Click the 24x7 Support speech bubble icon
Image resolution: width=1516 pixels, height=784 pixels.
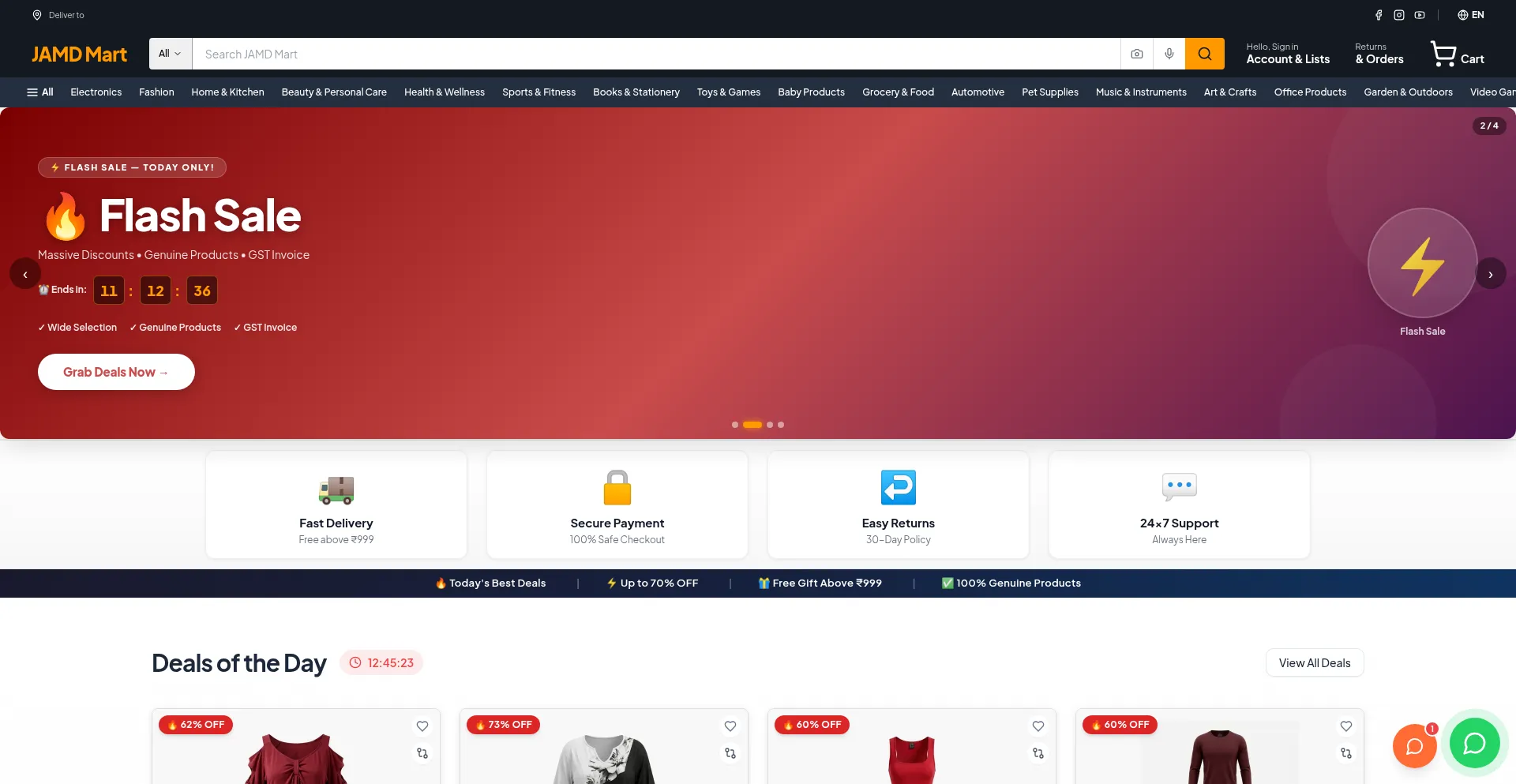1180,487
